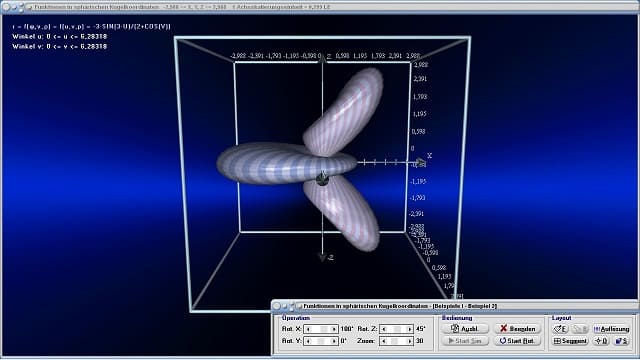Click the Beenden button
The width and height of the screenshot is (640, 360).
518,329
